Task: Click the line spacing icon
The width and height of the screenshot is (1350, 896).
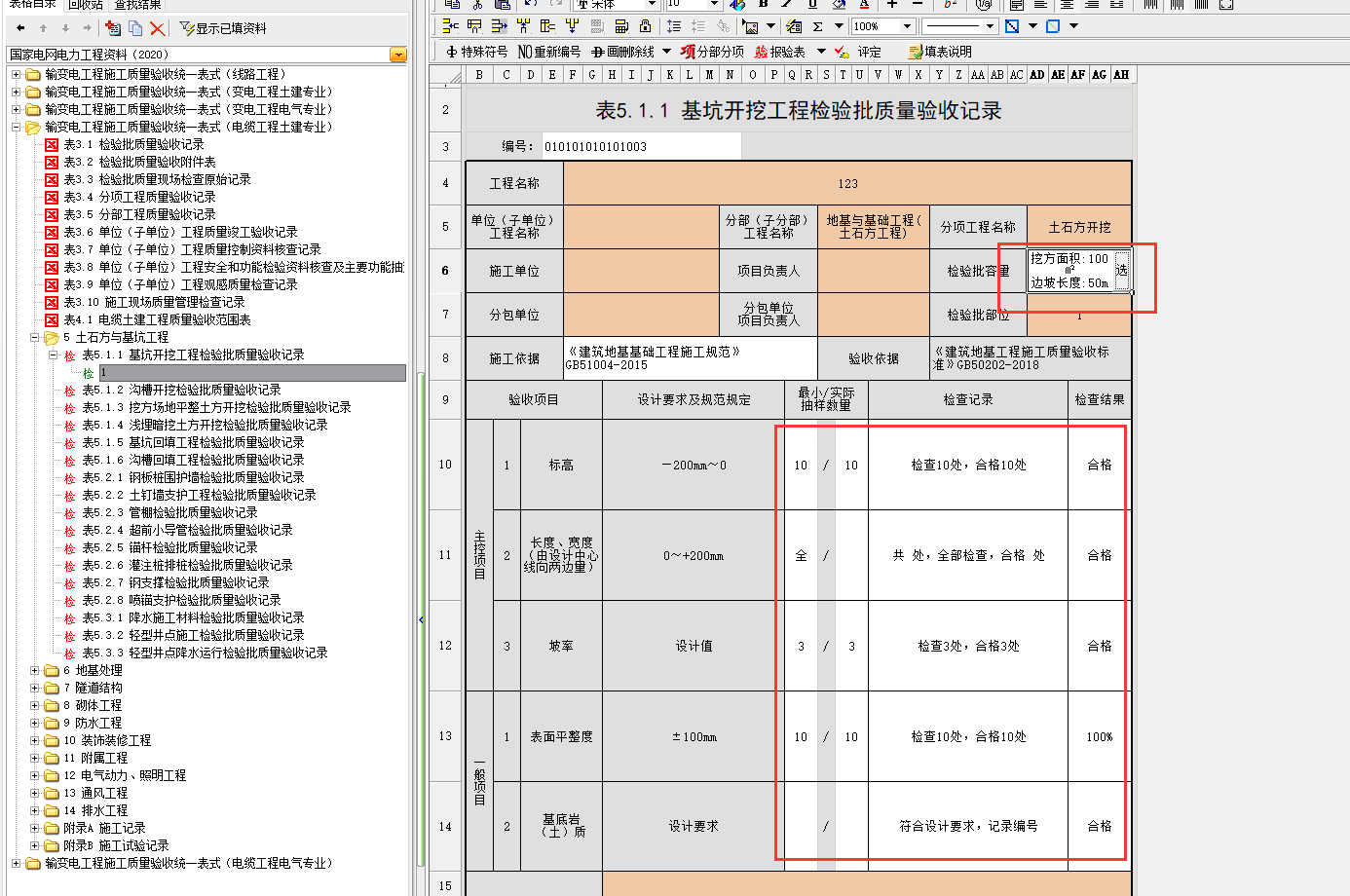Action: 674,26
